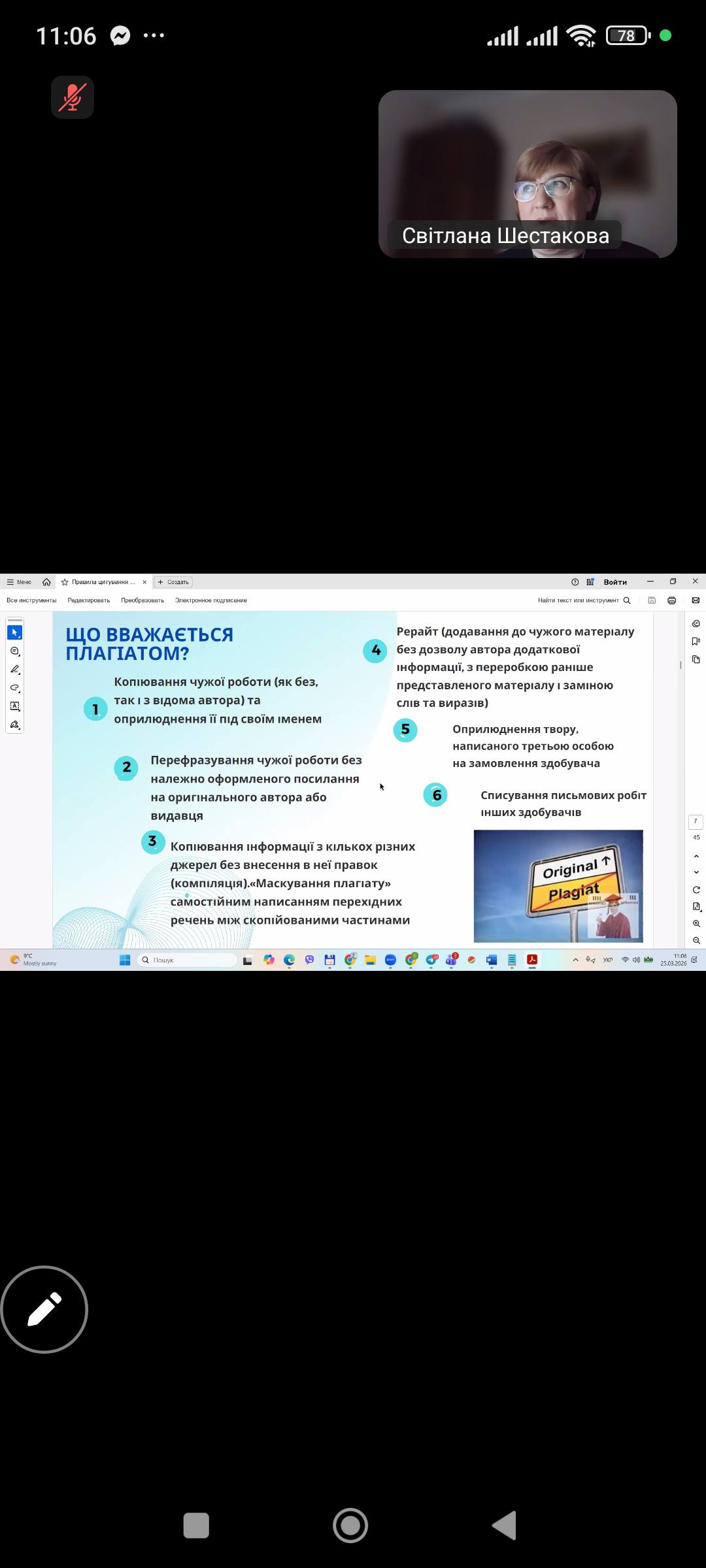Click the Windows taskbar Пошук search field
Image resolution: width=706 pixels, height=1568 pixels.
(188, 960)
